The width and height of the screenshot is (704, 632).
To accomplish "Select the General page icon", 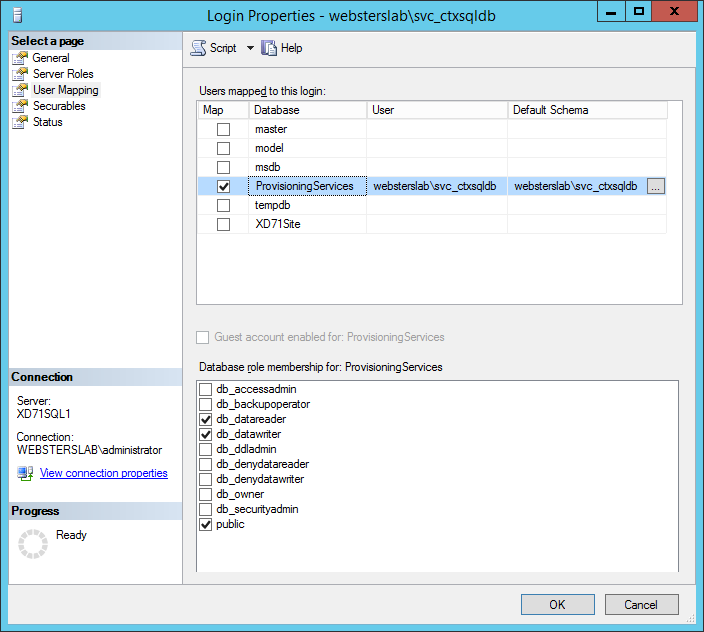I will [20, 58].
